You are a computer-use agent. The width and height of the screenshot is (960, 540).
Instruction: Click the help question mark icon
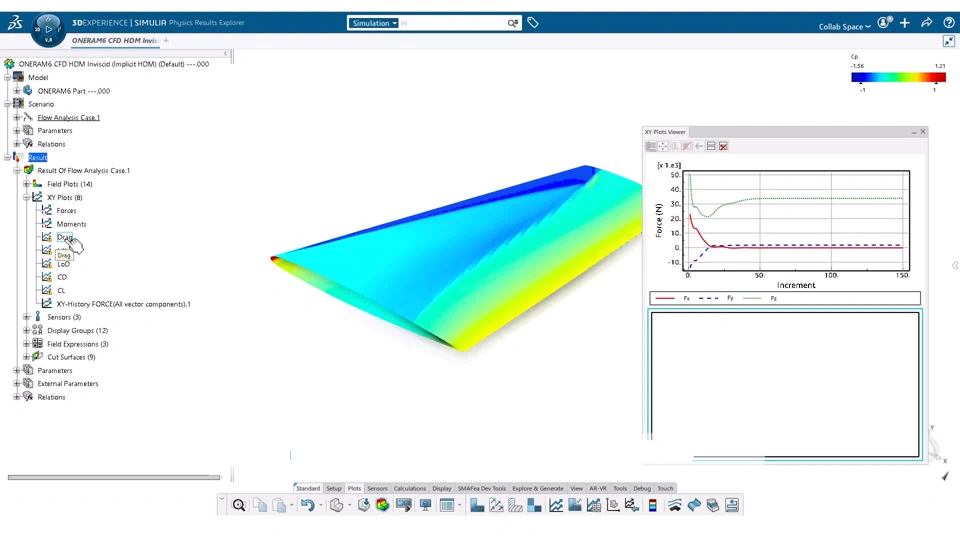click(948, 23)
